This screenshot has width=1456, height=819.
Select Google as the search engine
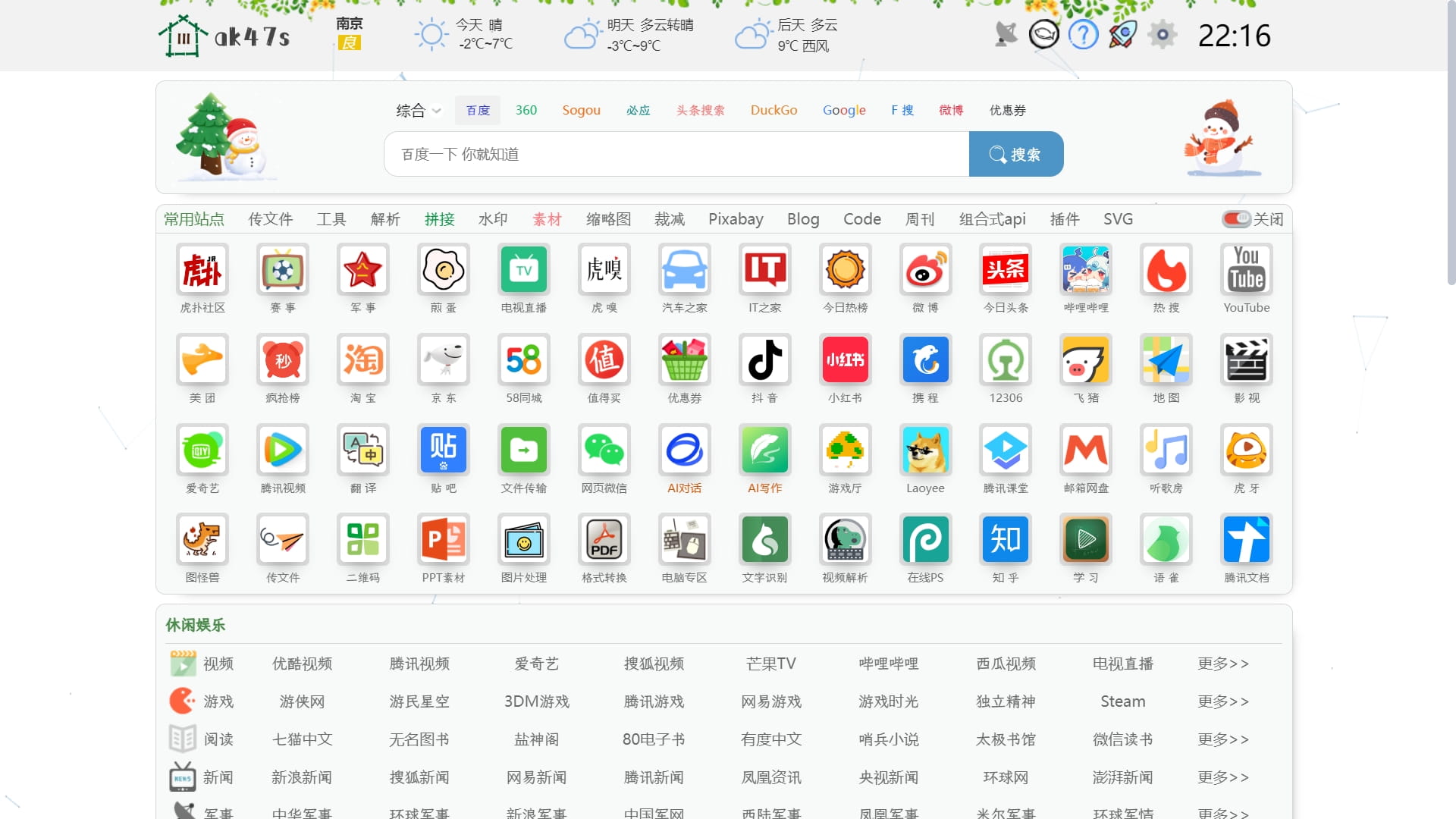844,111
